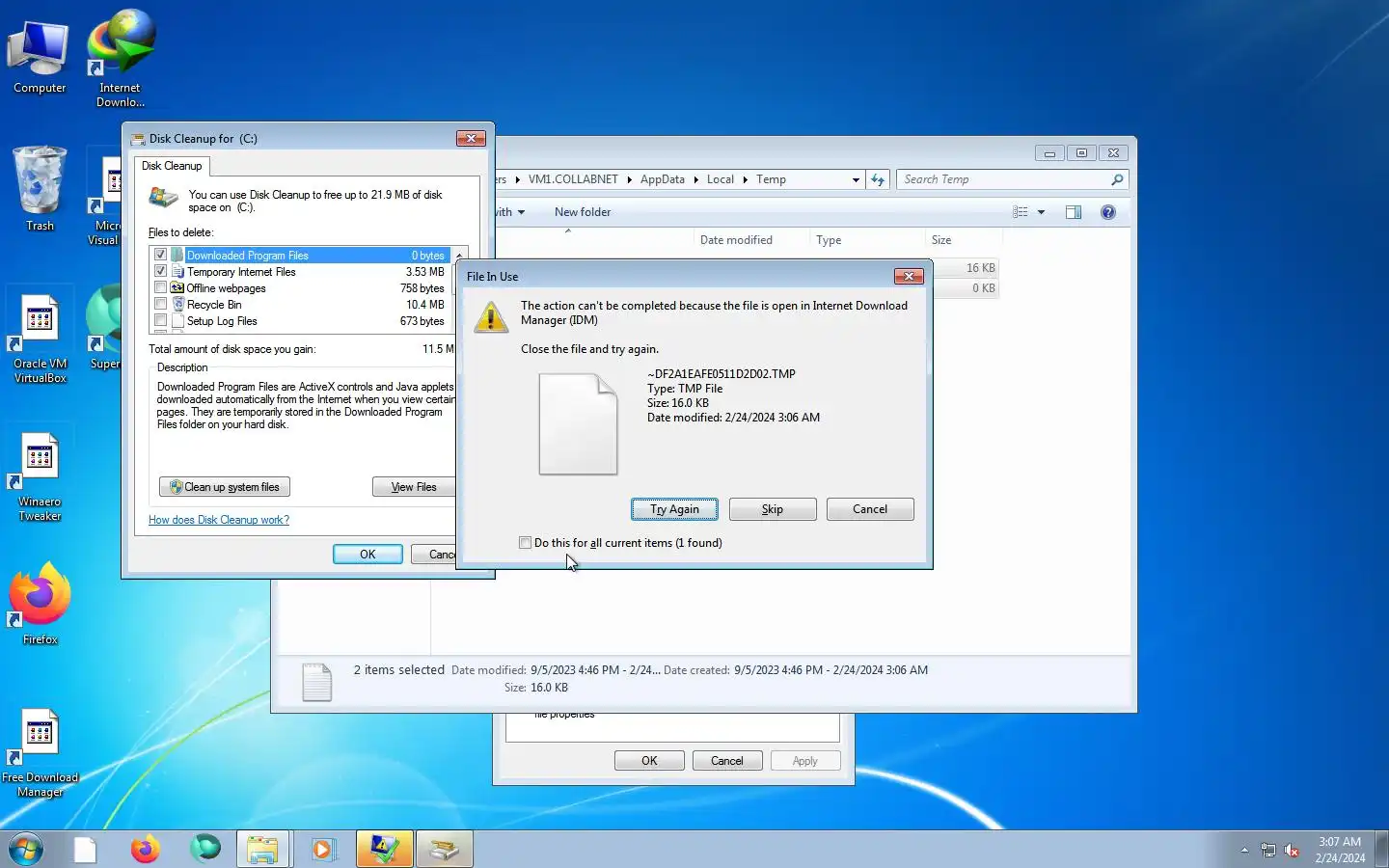Click the Windows Start orb

pyautogui.click(x=26, y=850)
